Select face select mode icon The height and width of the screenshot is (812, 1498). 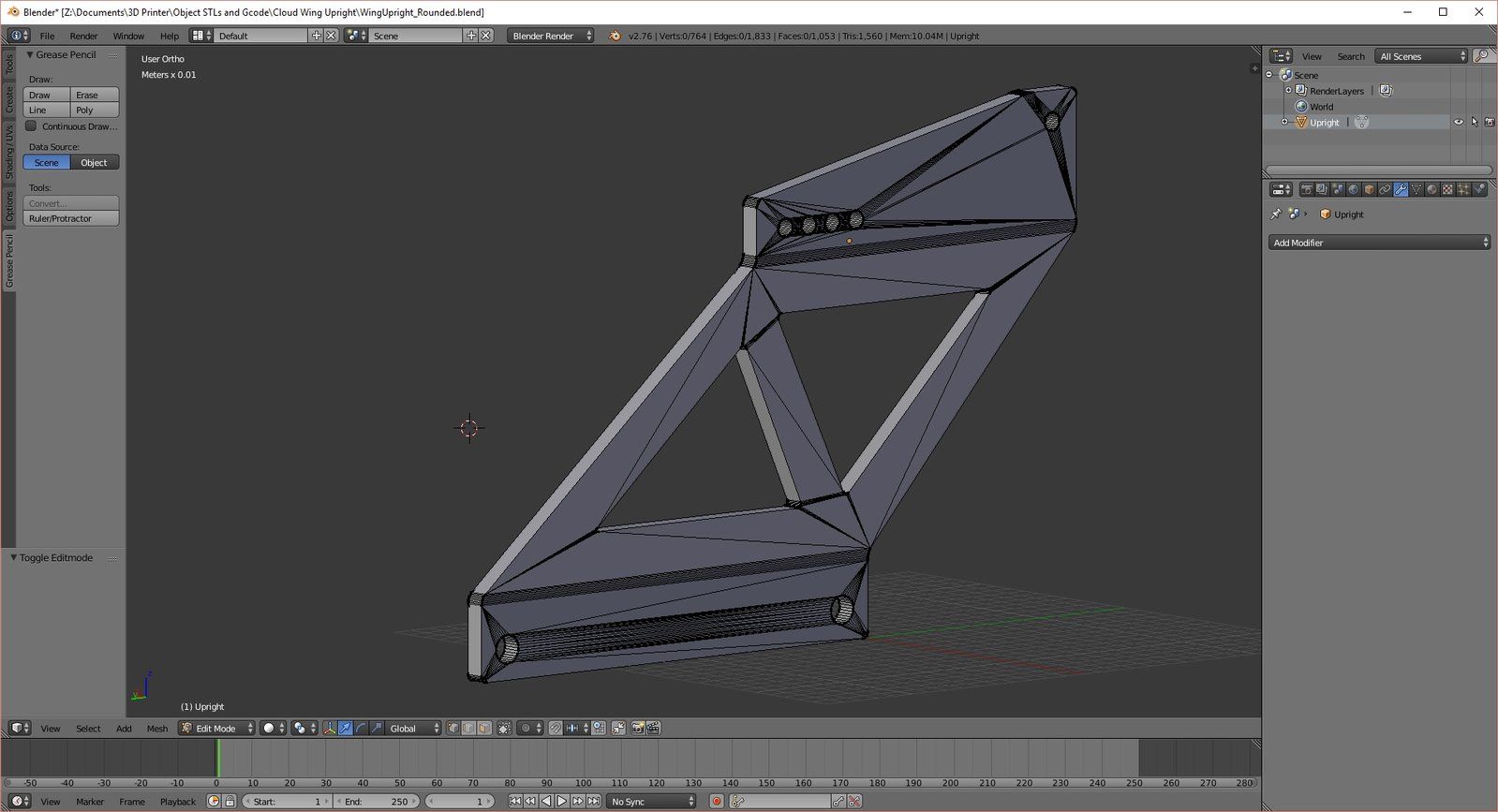click(x=484, y=728)
